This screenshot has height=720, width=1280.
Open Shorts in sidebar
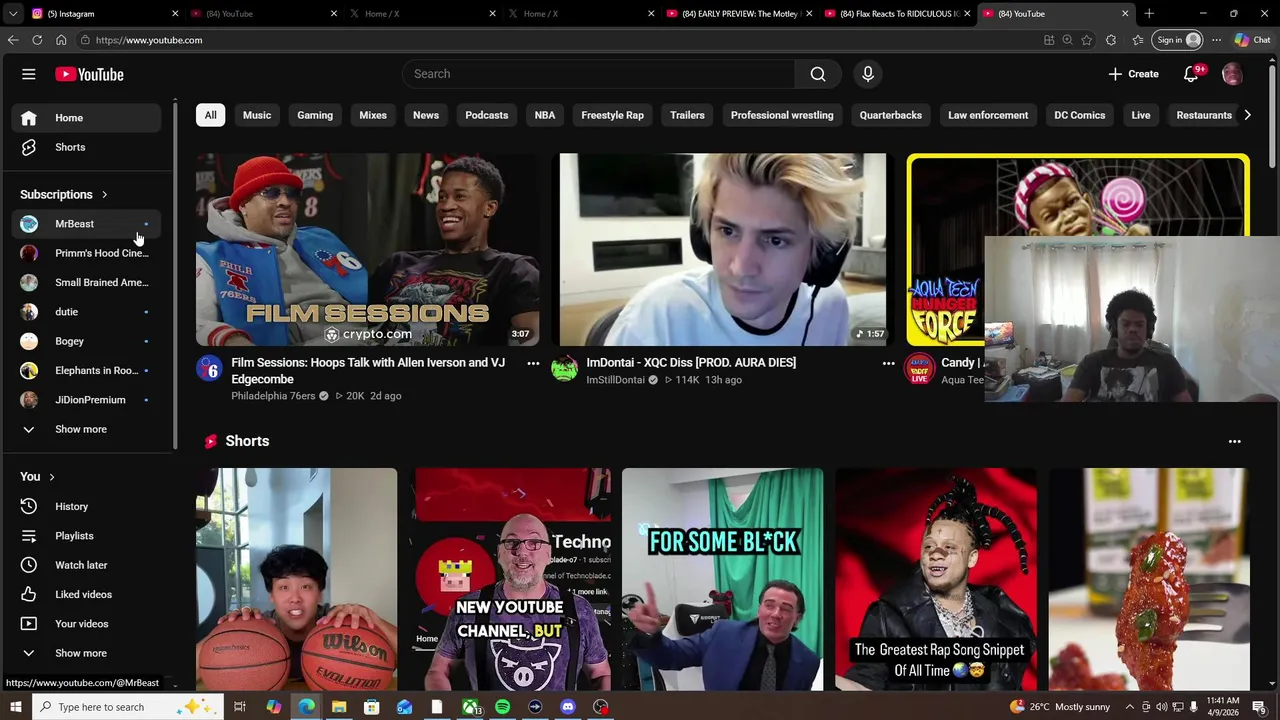[x=86, y=147]
